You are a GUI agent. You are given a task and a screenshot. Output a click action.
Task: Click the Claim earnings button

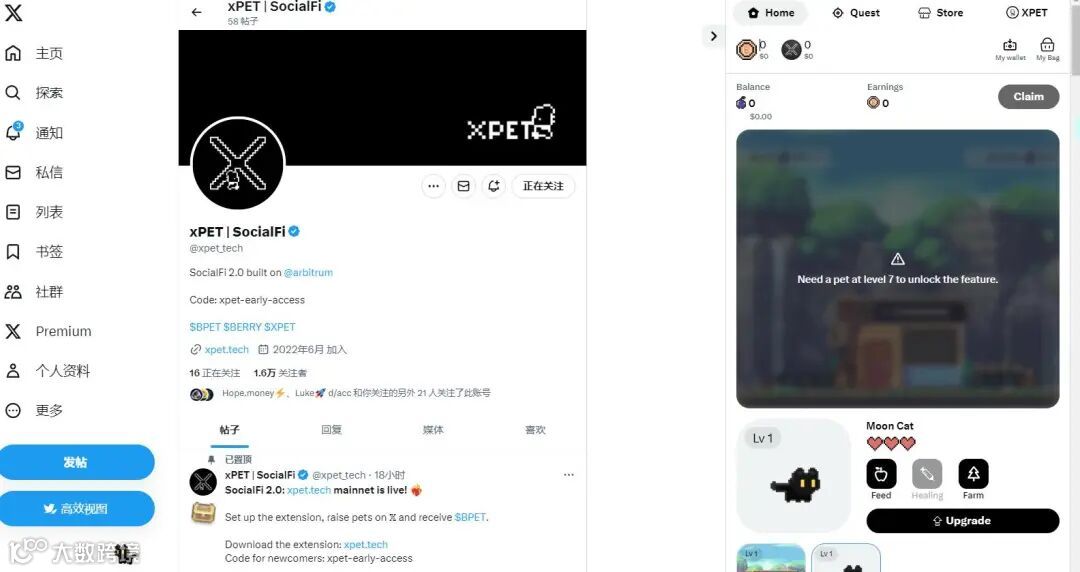pyautogui.click(x=1028, y=96)
